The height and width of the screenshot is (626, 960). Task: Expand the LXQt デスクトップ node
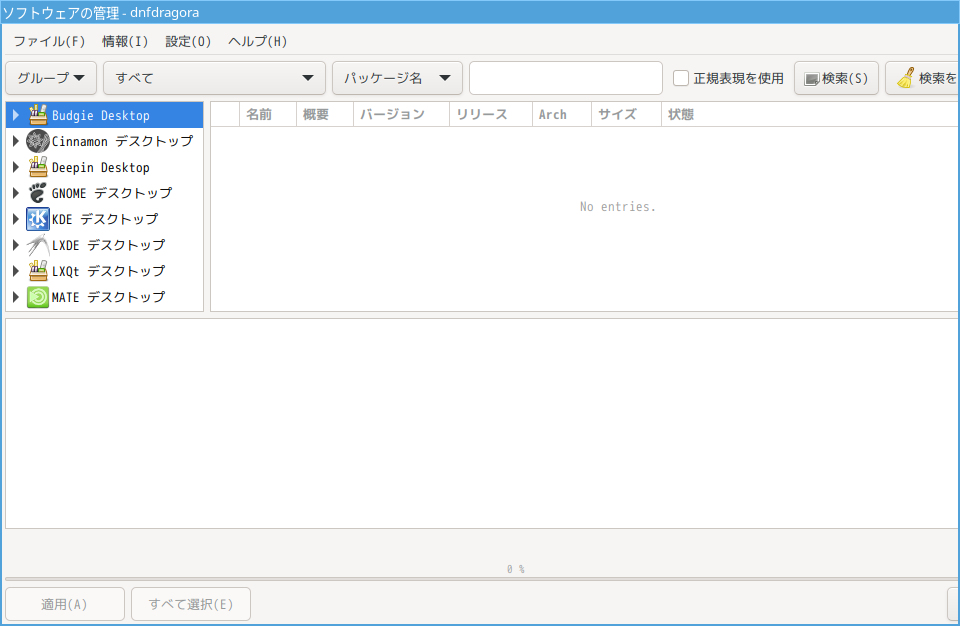click(x=16, y=271)
